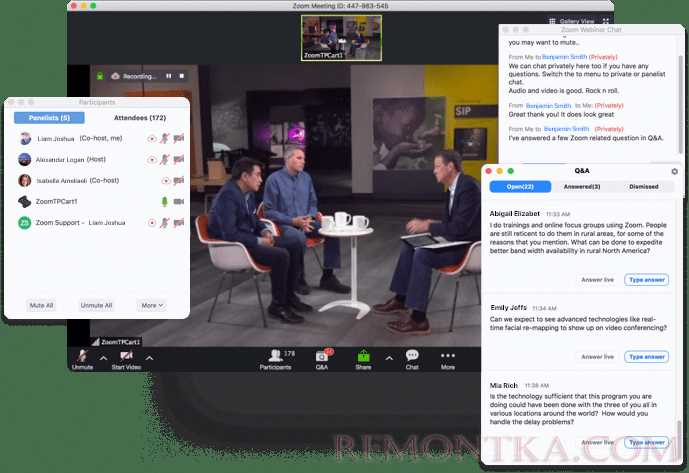689x473 pixels.
Task: Select Isabella's avatar in panelist list
Action: [x=25, y=180]
